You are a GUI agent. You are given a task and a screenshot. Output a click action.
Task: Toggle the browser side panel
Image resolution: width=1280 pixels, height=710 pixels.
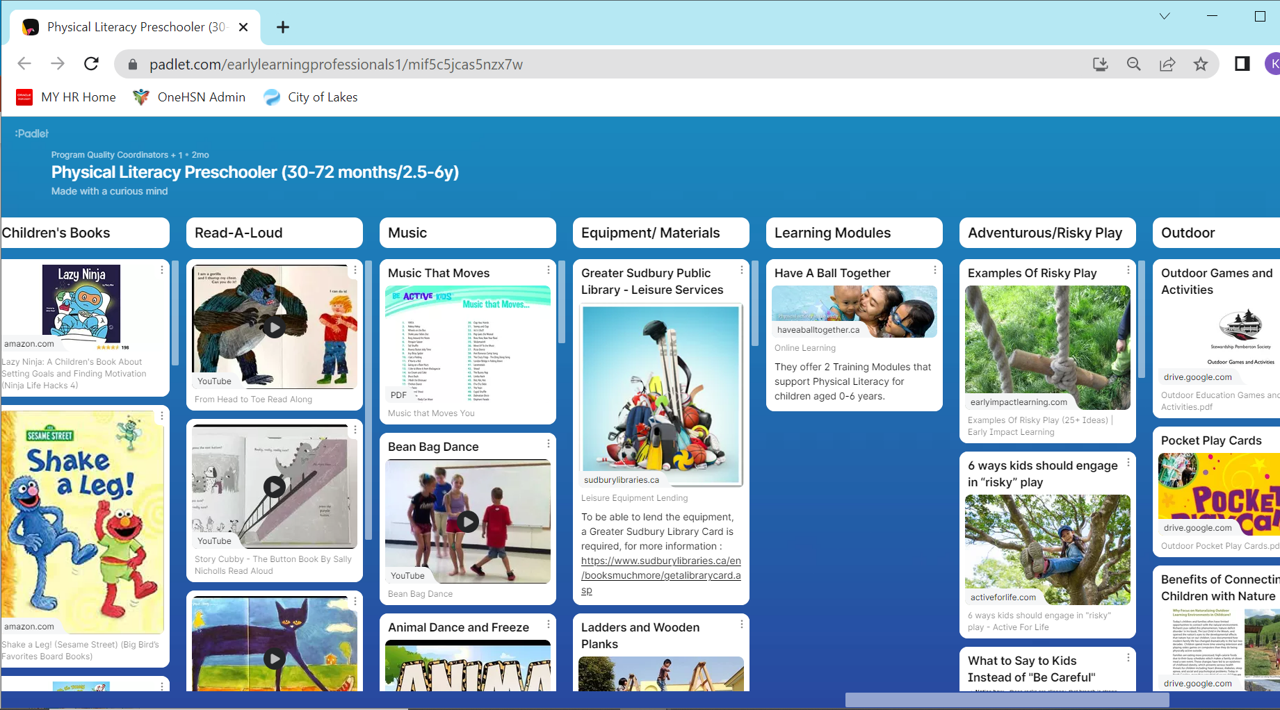point(1242,64)
